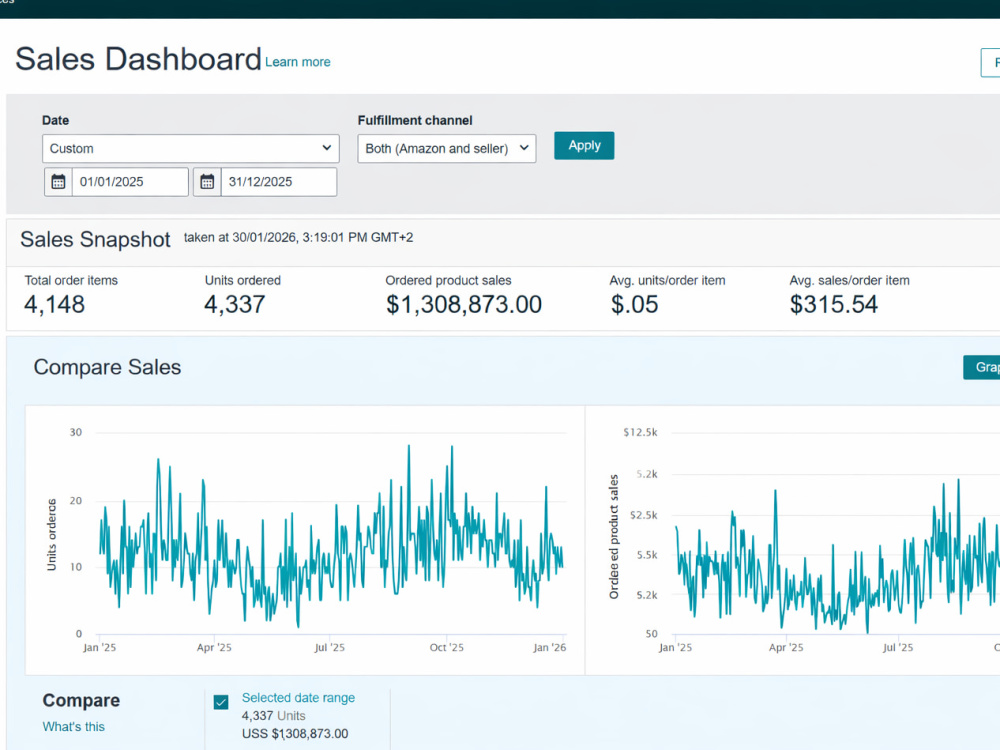Click the US$ $1,308,873.00 compare text
The image size is (1000, 750).
[295, 733]
